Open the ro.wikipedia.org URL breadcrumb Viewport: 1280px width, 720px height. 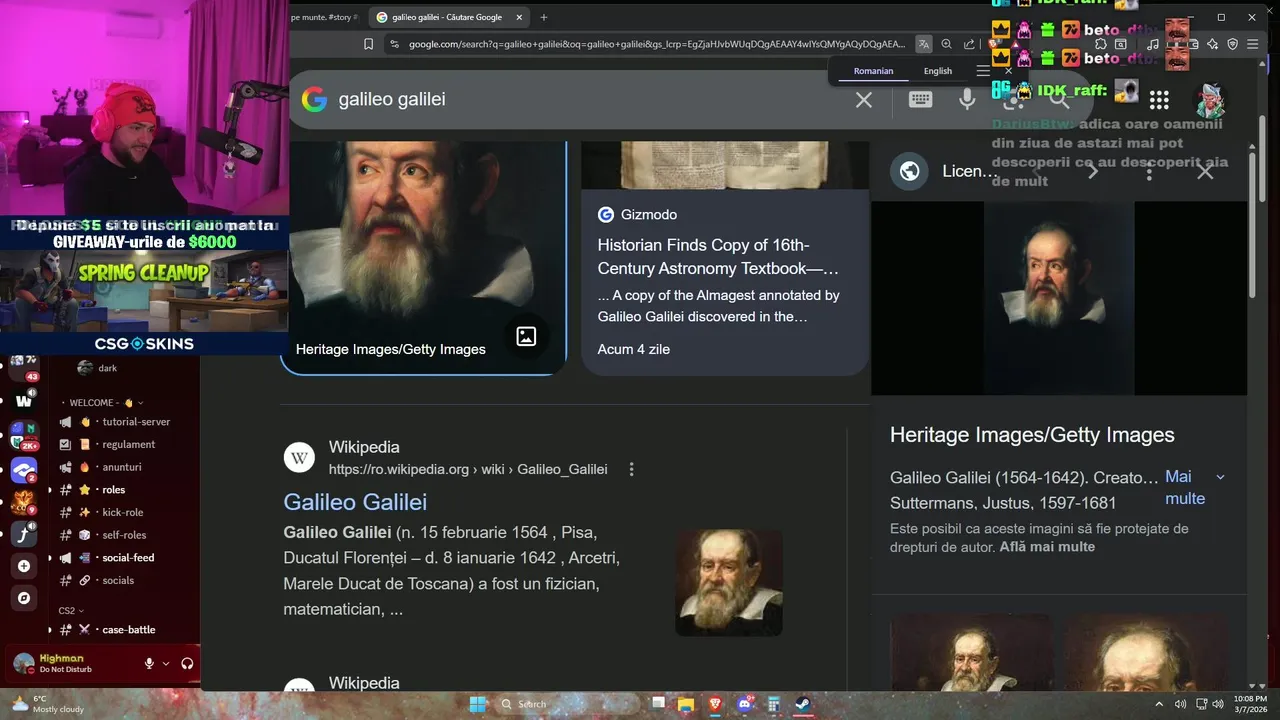click(x=468, y=469)
